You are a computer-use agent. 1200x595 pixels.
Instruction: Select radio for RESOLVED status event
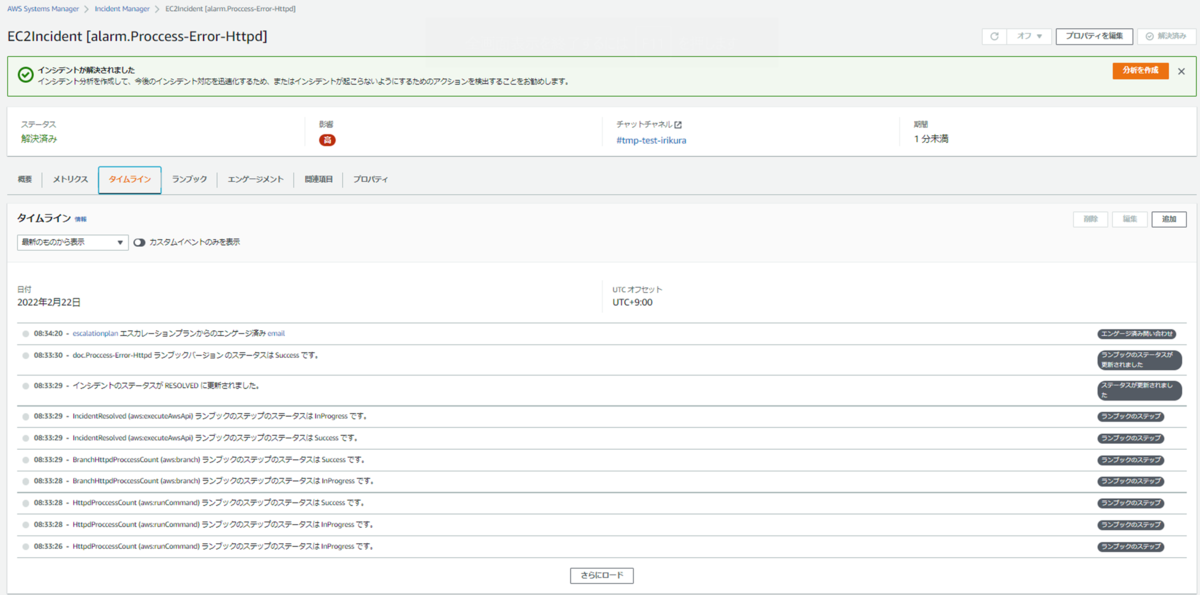[x=25, y=385]
